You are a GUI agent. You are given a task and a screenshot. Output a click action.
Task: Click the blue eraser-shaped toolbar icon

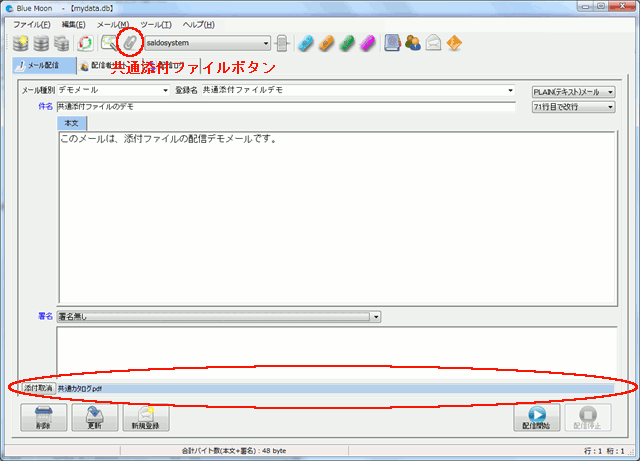point(307,43)
